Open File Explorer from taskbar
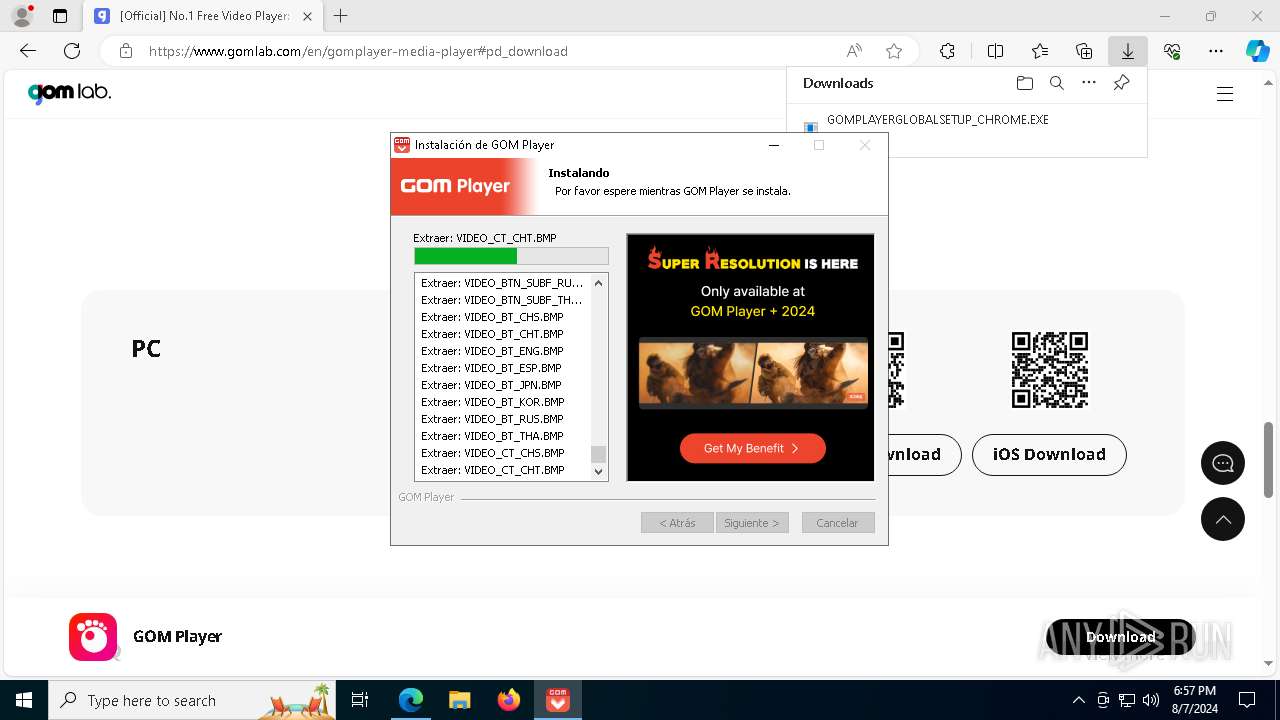 [459, 700]
